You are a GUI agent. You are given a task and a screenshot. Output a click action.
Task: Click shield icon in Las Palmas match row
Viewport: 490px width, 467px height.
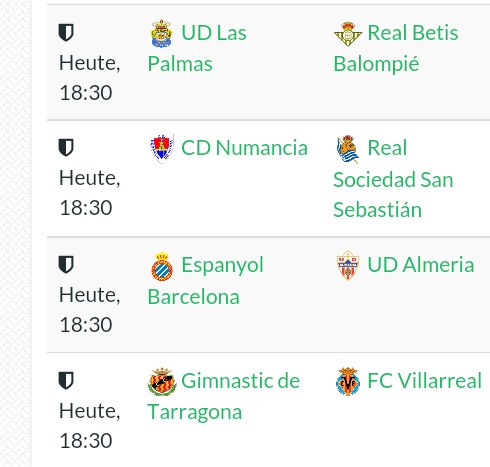tap(66, 32)
